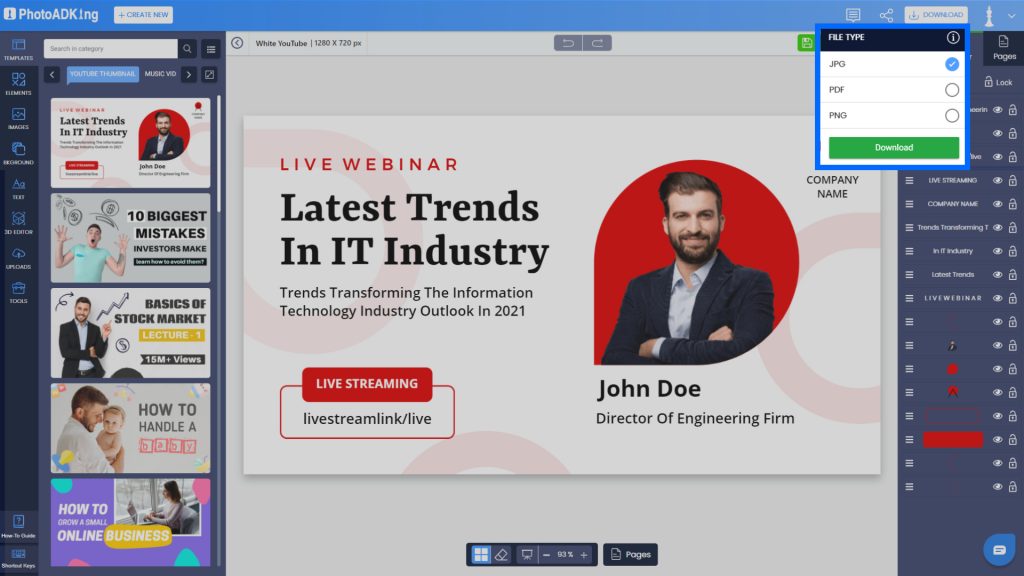Hide the Latest Trends layer
The image size is (1024, 576).
coord(997,274)
